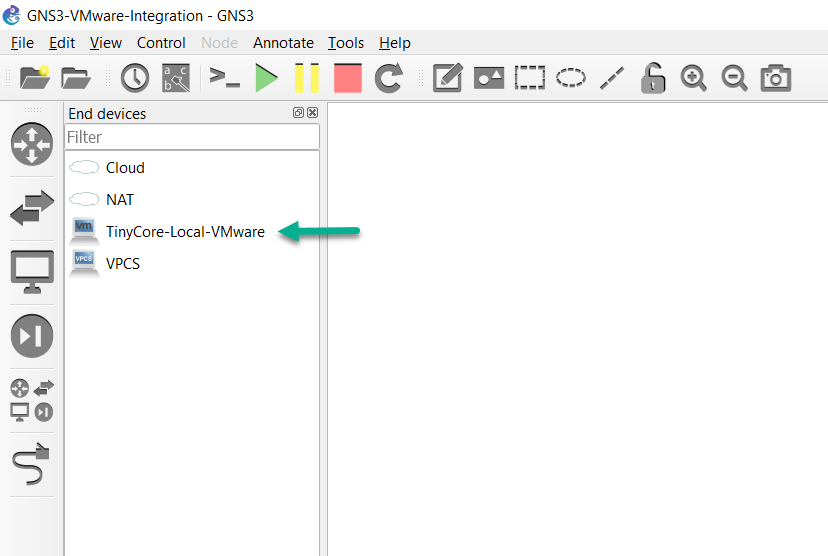Screen dimensions: 828x556
Task: Open the Tools menu
Action: click(346, 43)
